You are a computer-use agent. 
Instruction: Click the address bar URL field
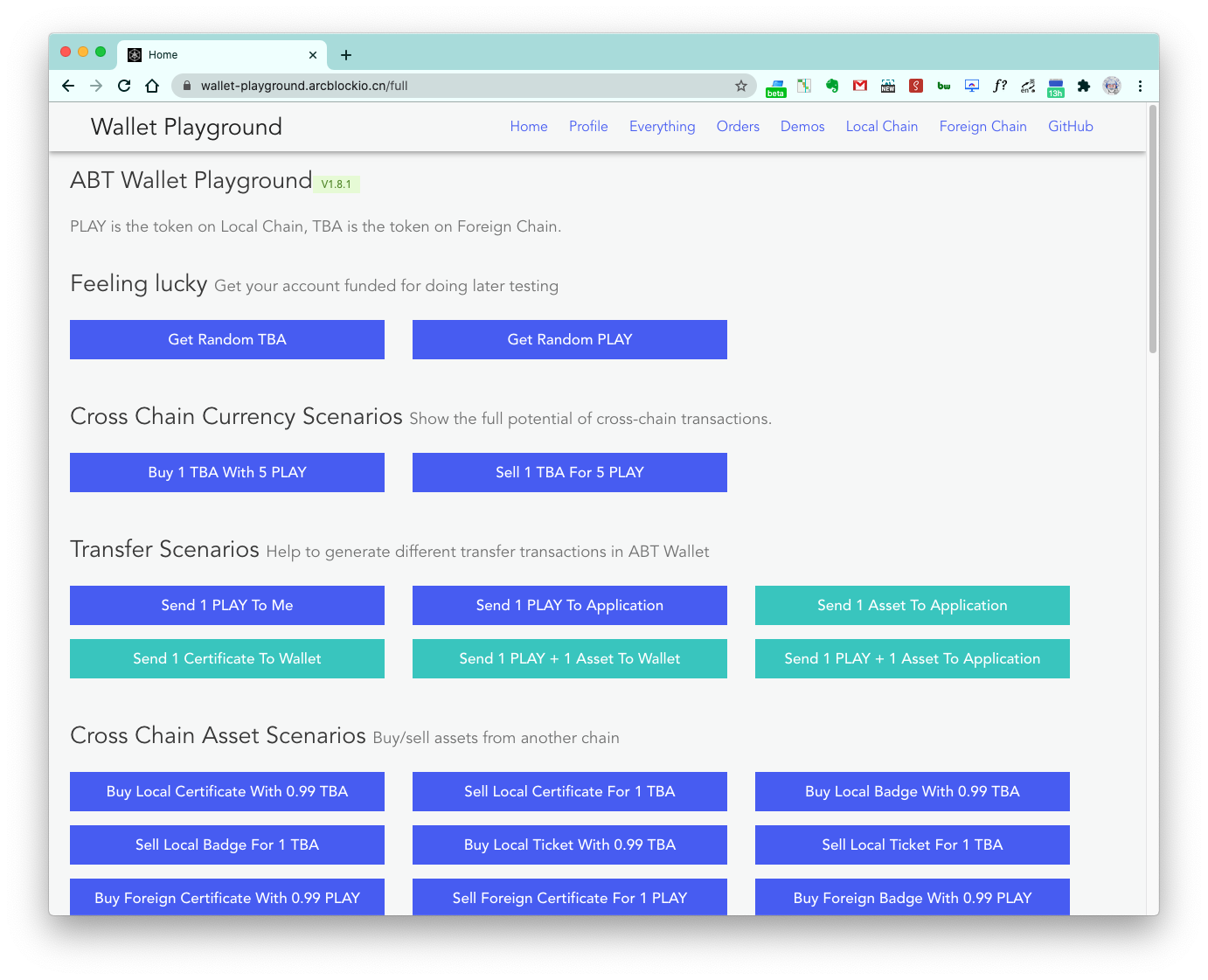coord(463,86)
